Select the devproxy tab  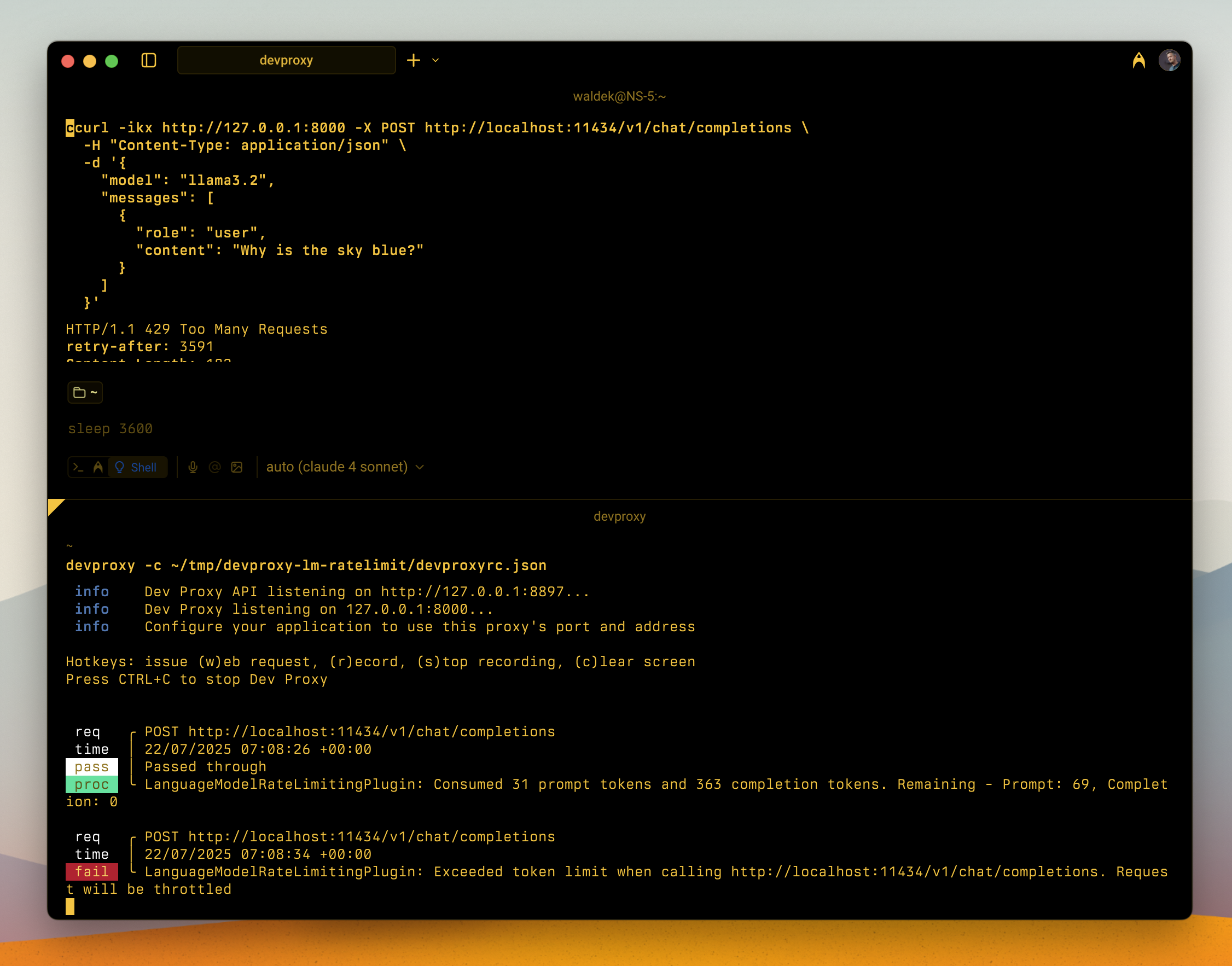pos(286,60)
